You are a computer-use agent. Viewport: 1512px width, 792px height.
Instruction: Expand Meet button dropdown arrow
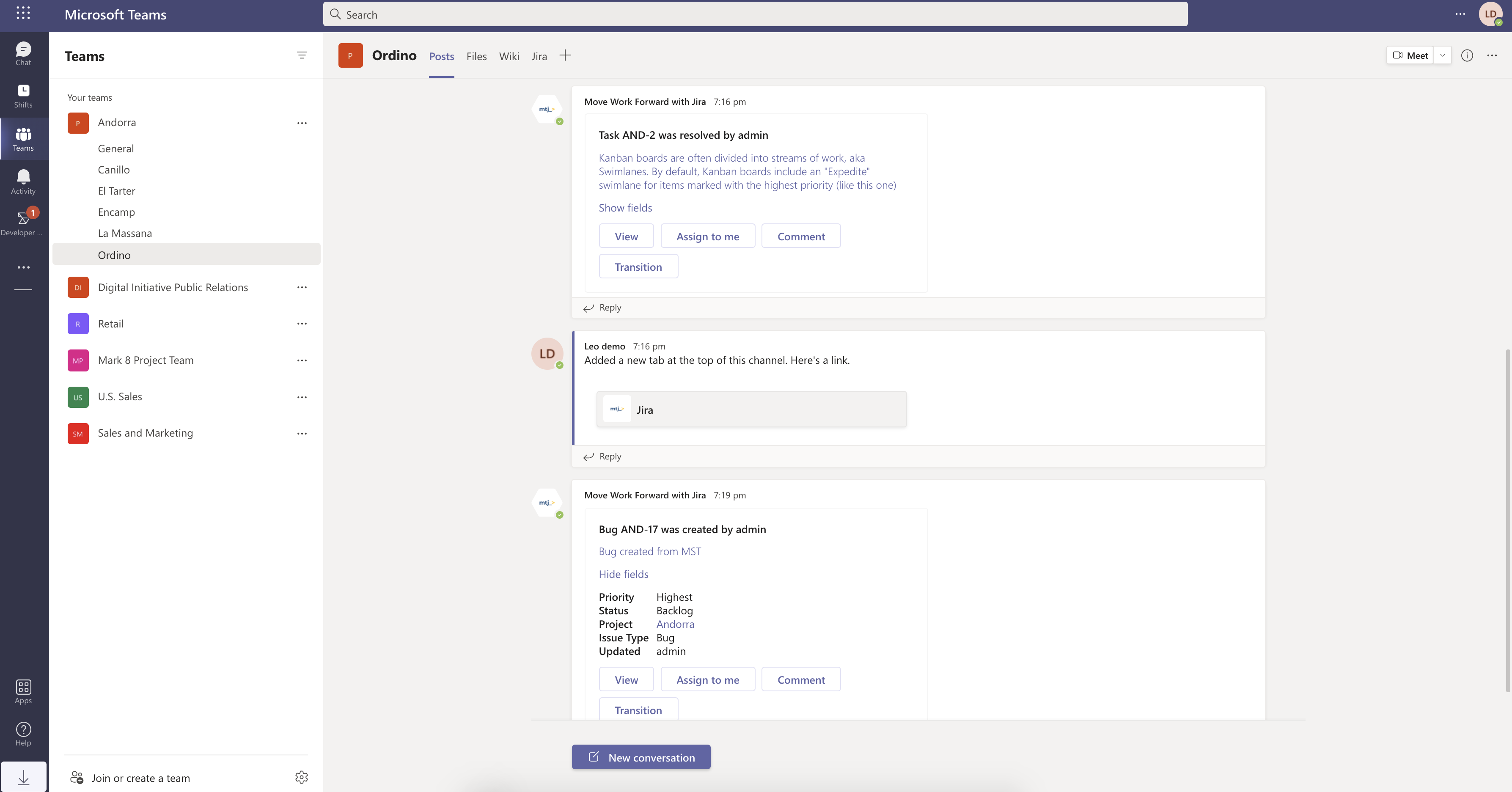pos(1442,55)
